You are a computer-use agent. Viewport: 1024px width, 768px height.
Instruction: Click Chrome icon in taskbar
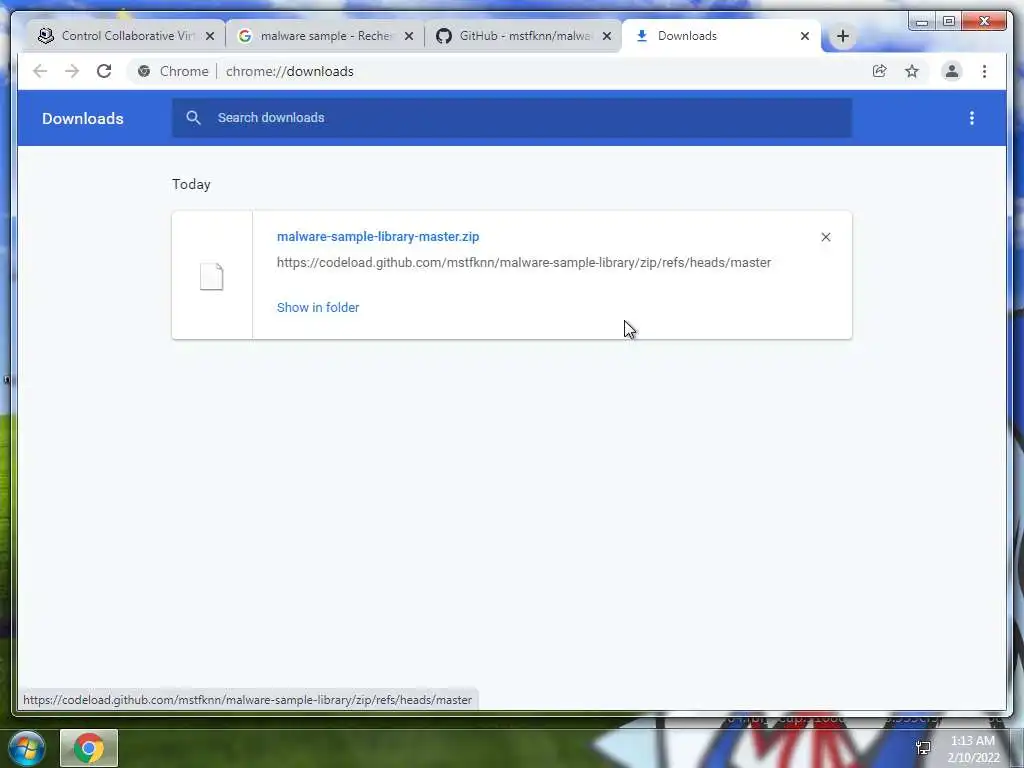coord(89,748)
